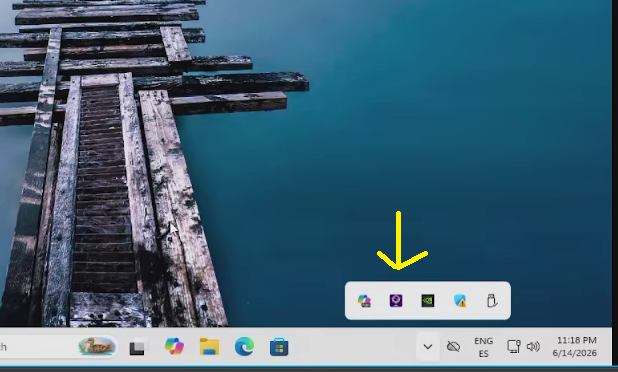Open Microsoft Store from the taskbar

[x=279, y=347]
